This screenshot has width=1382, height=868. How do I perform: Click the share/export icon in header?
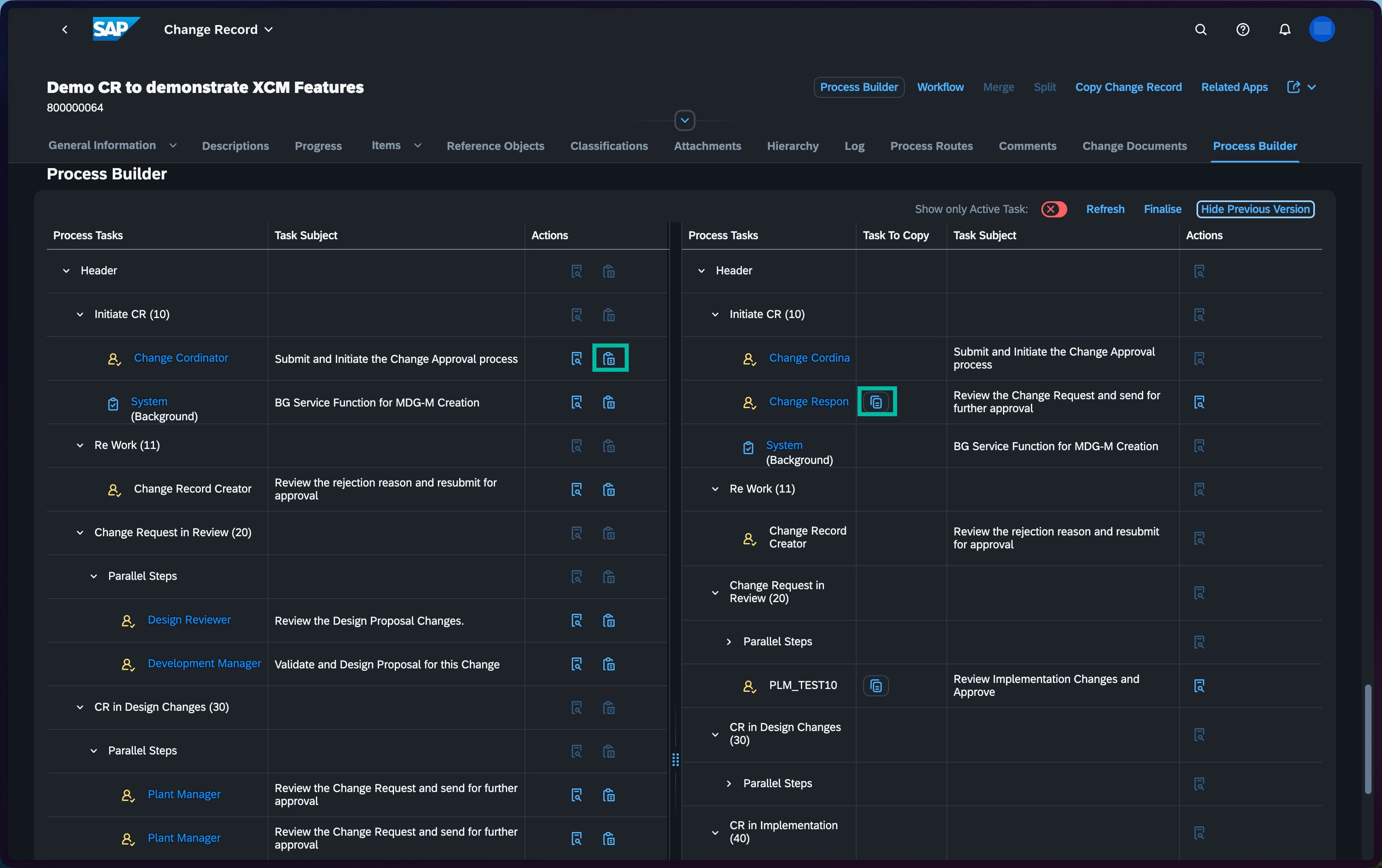pyautogui.click(x=1294, y=87)
